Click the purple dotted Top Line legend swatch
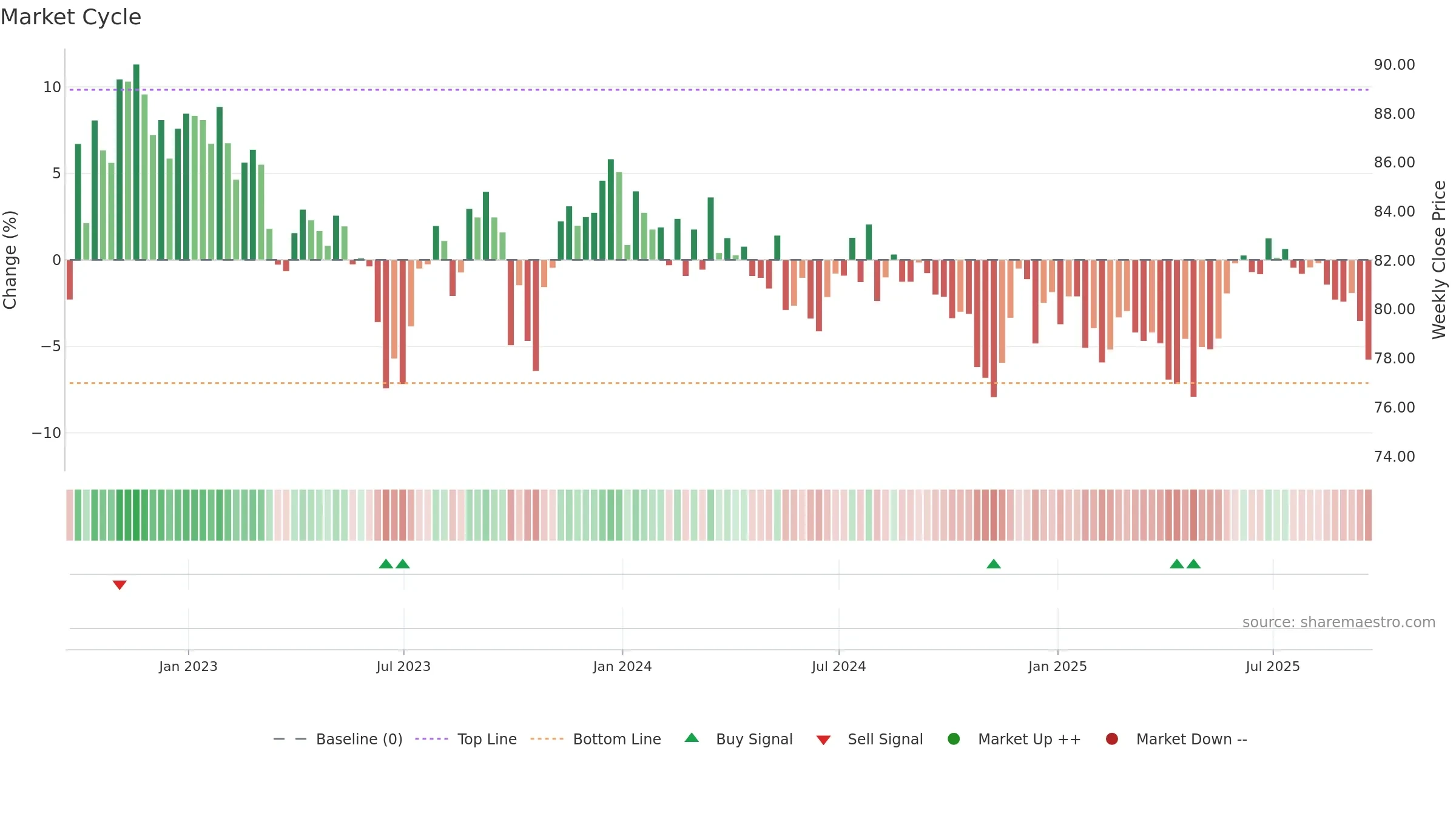The width and height of the screenshot is (1456, 819). click(x=431, y=739)
